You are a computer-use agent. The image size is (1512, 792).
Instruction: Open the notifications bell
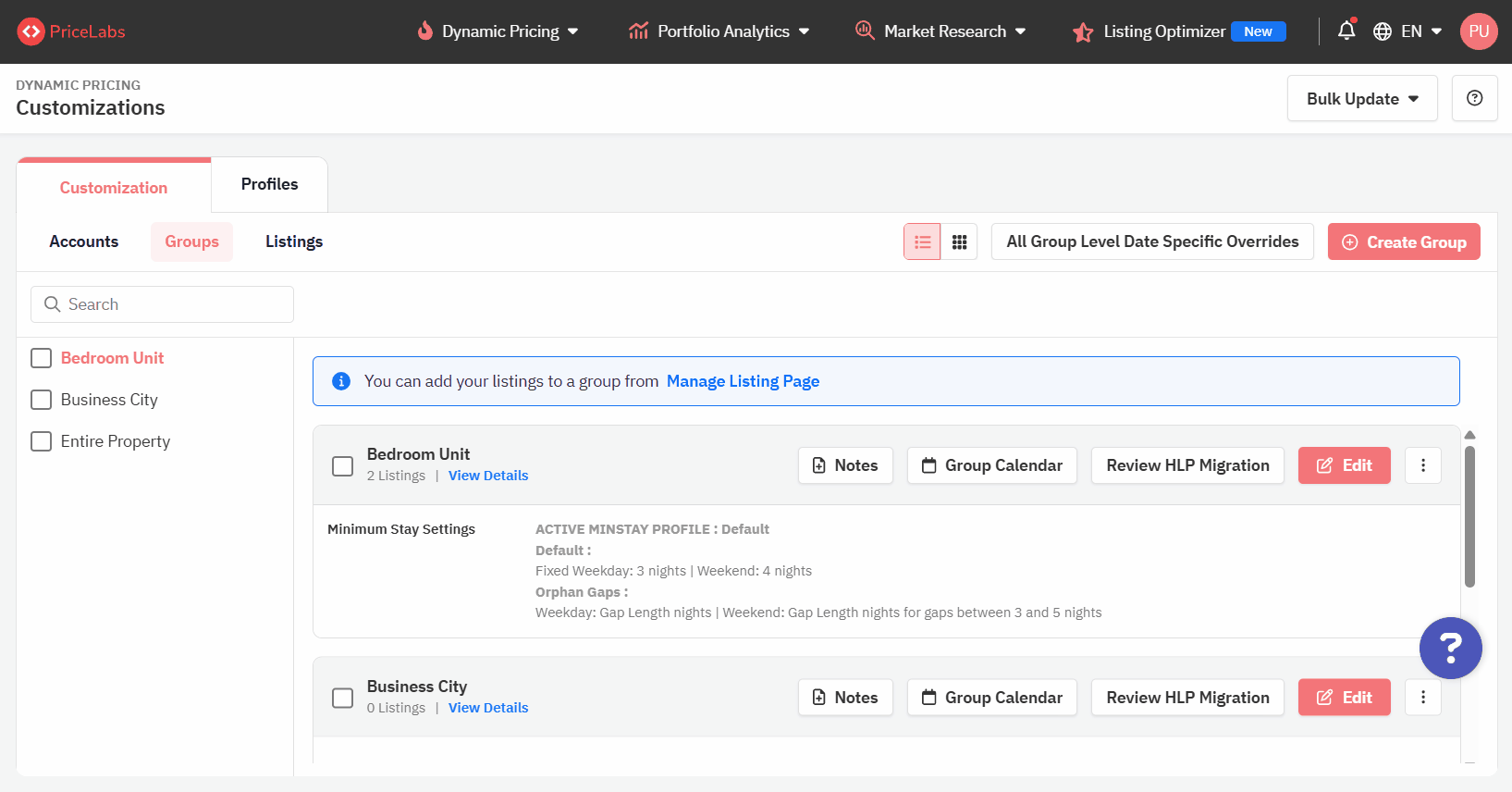(x=1346, y=31)
